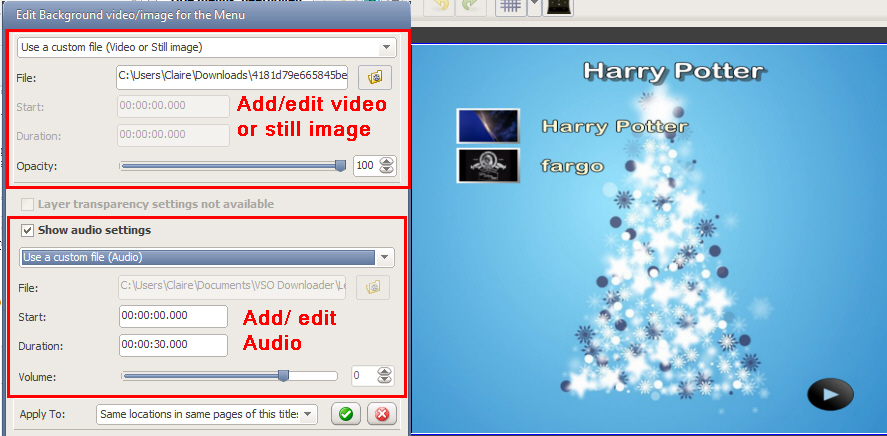Click the Opacity value field showing 100
This screenshot has height=436, width=887.
(367, 166)
